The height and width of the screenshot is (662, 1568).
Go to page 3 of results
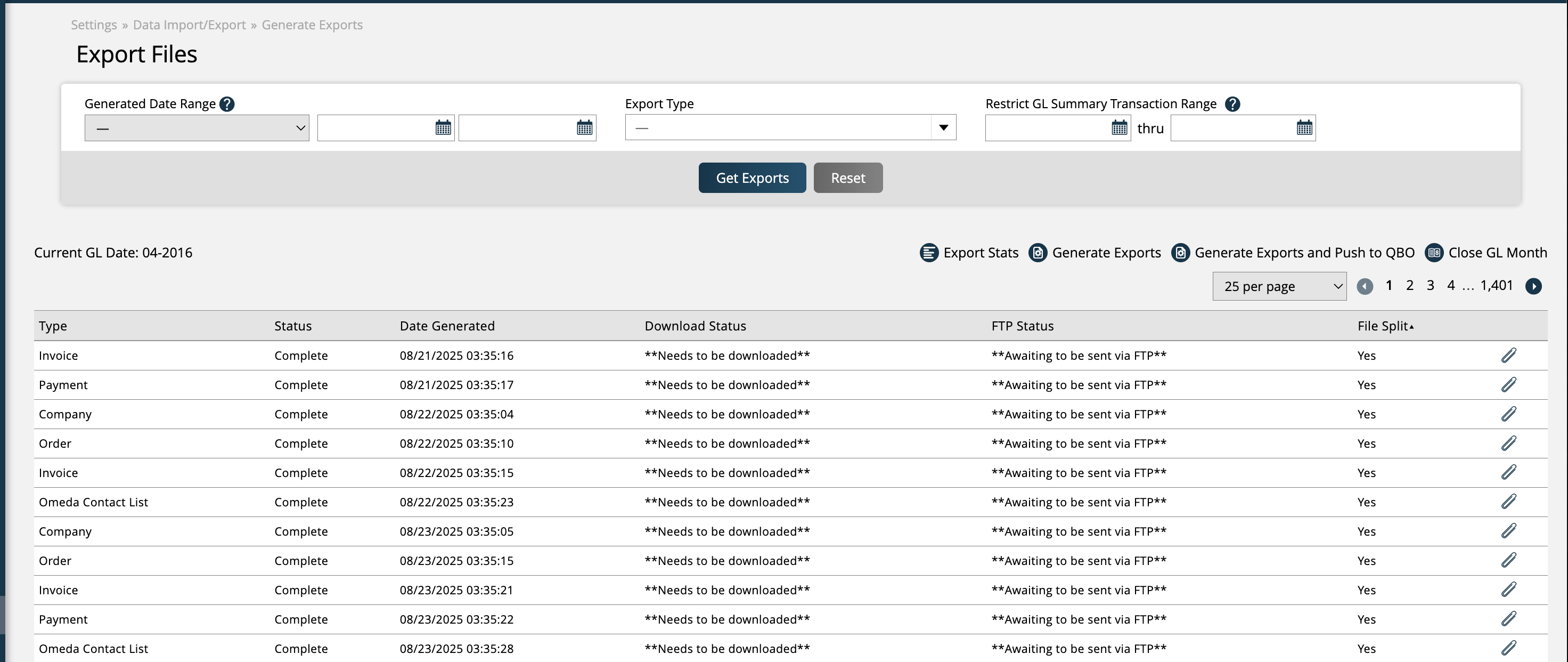click(x=1430, y=286)
